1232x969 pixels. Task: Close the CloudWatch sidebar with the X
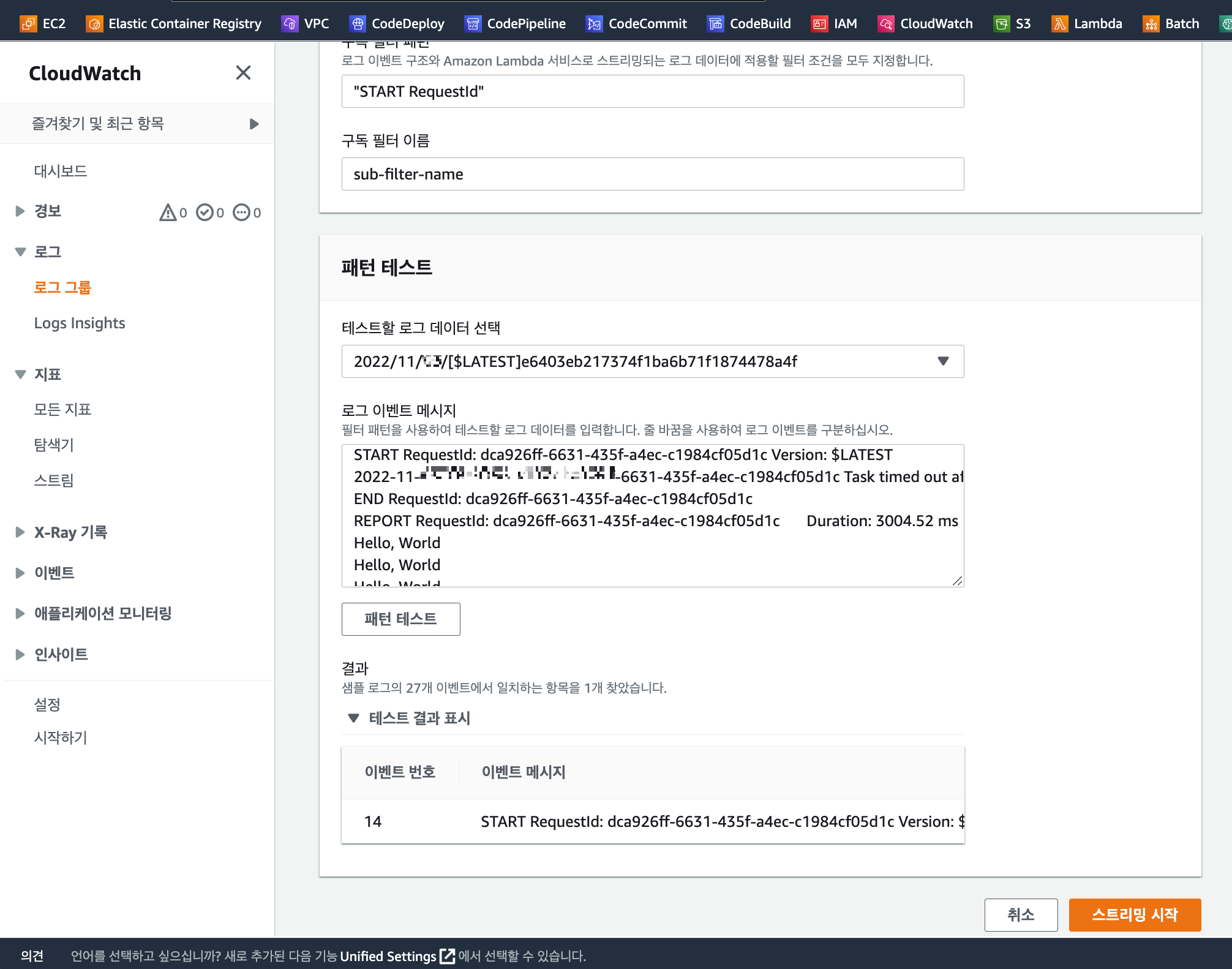(243, 73)
